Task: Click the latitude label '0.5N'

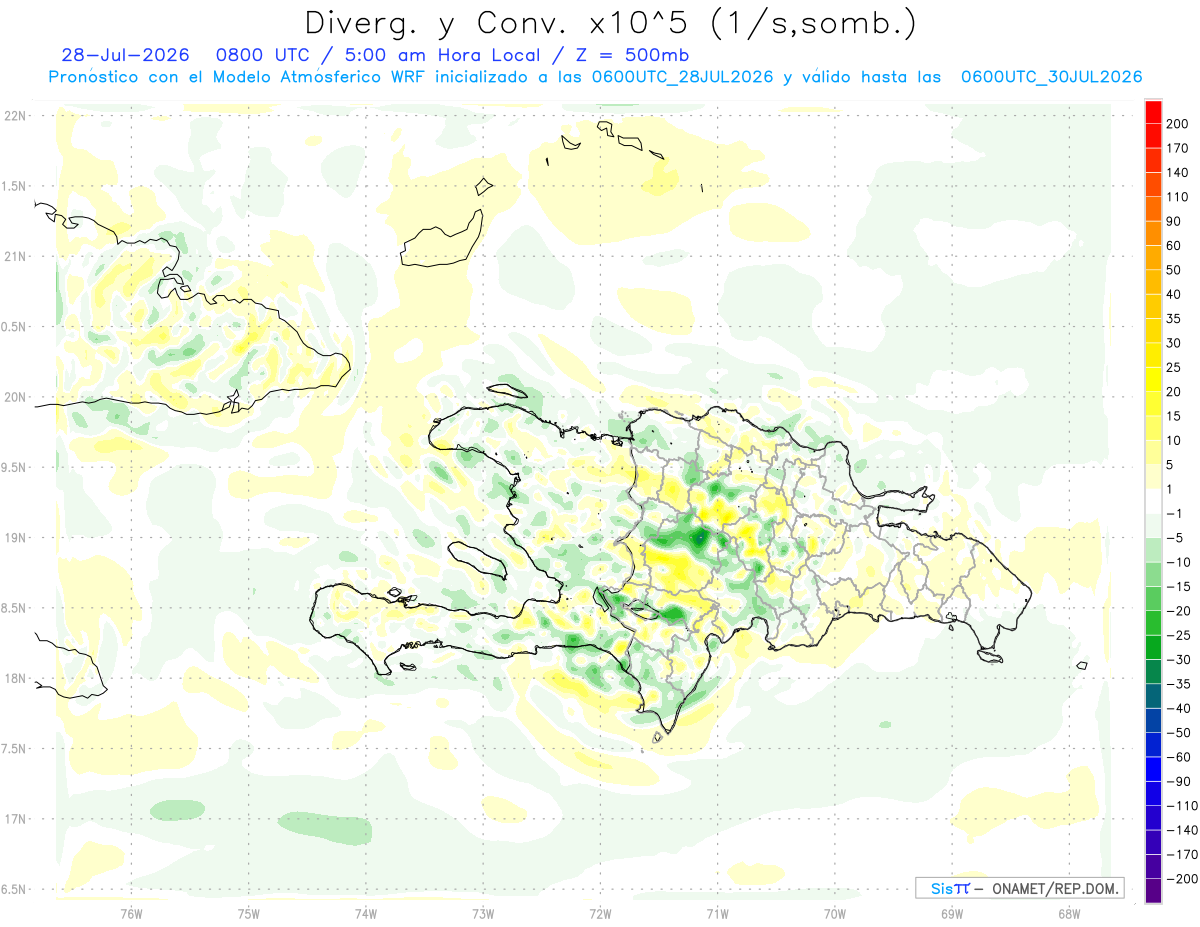Action: (15, 326)
